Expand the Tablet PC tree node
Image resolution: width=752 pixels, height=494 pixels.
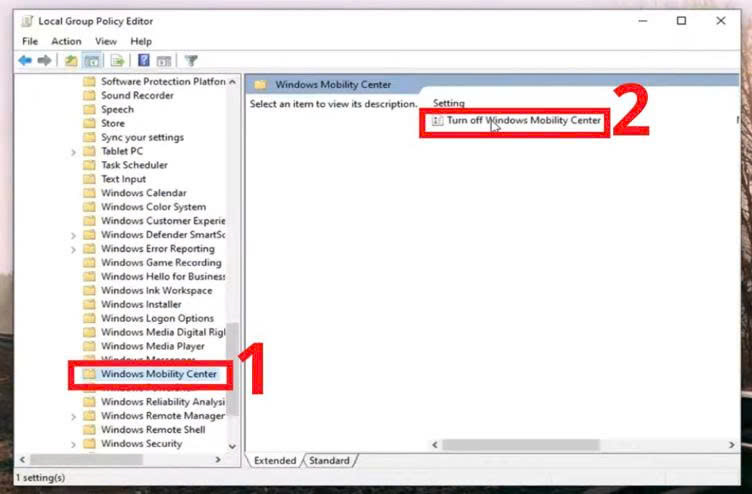tap(74, 152)
